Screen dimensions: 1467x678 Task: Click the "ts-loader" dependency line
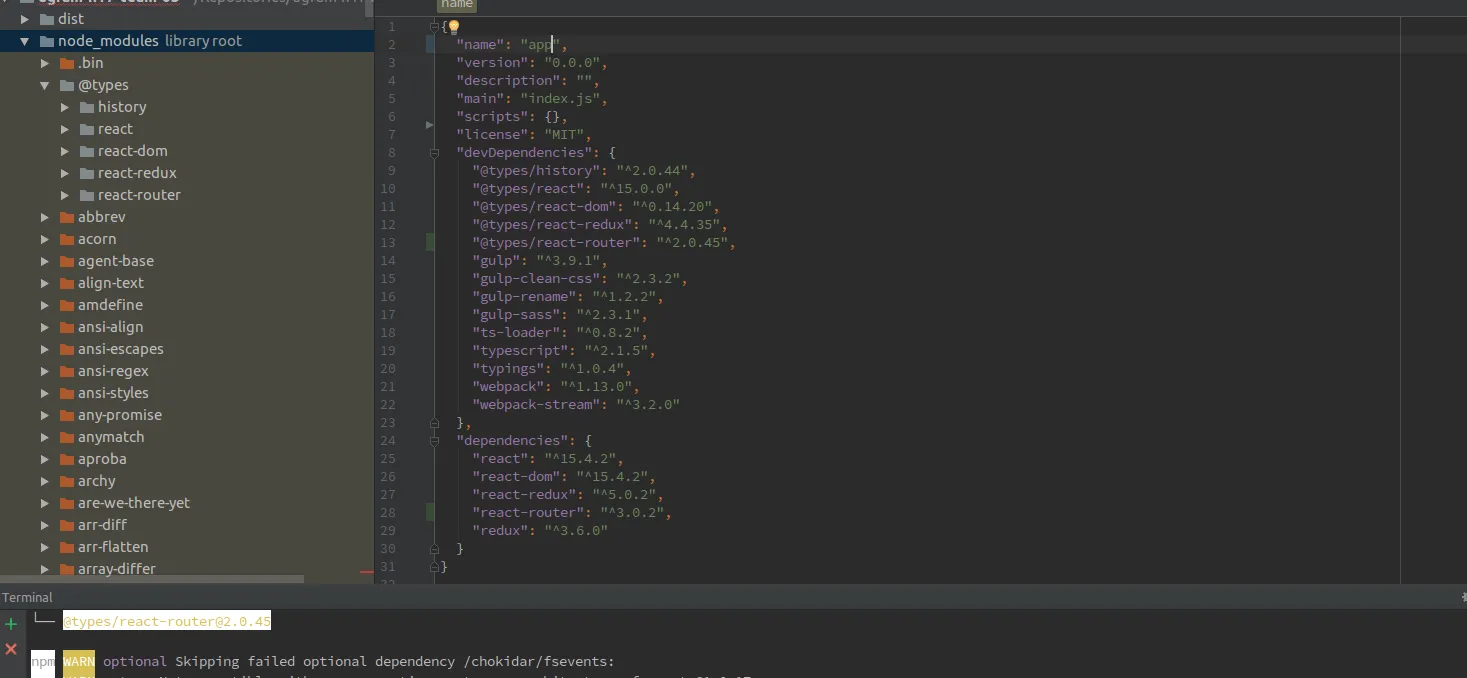(560, 333)
